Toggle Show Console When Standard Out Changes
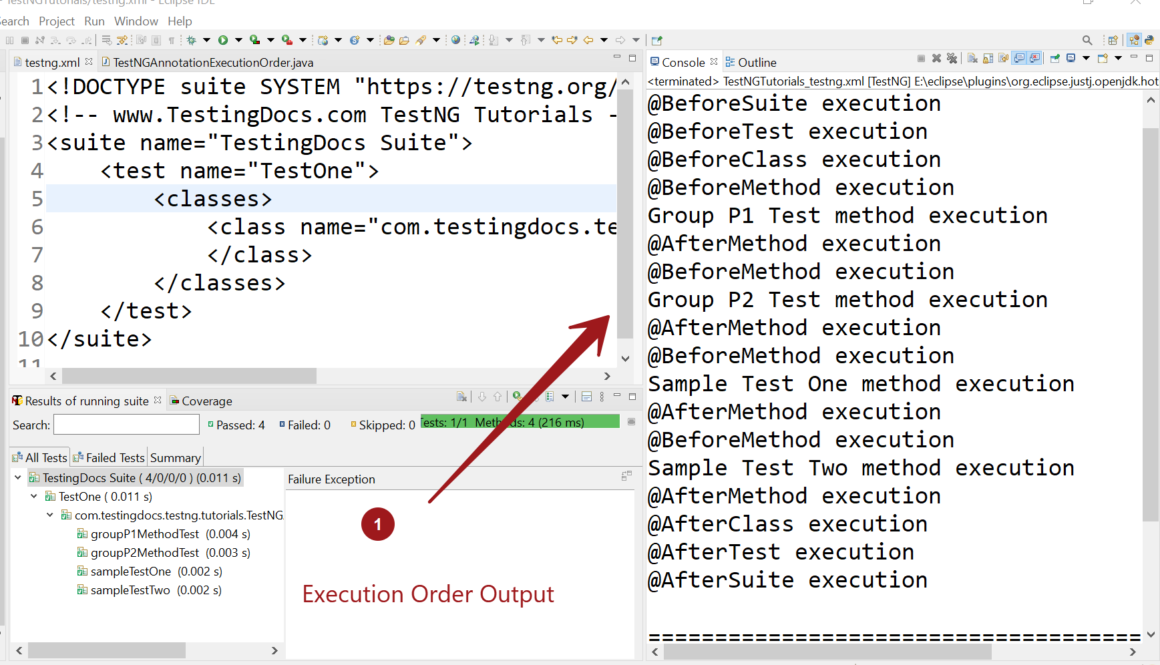 1019,60
